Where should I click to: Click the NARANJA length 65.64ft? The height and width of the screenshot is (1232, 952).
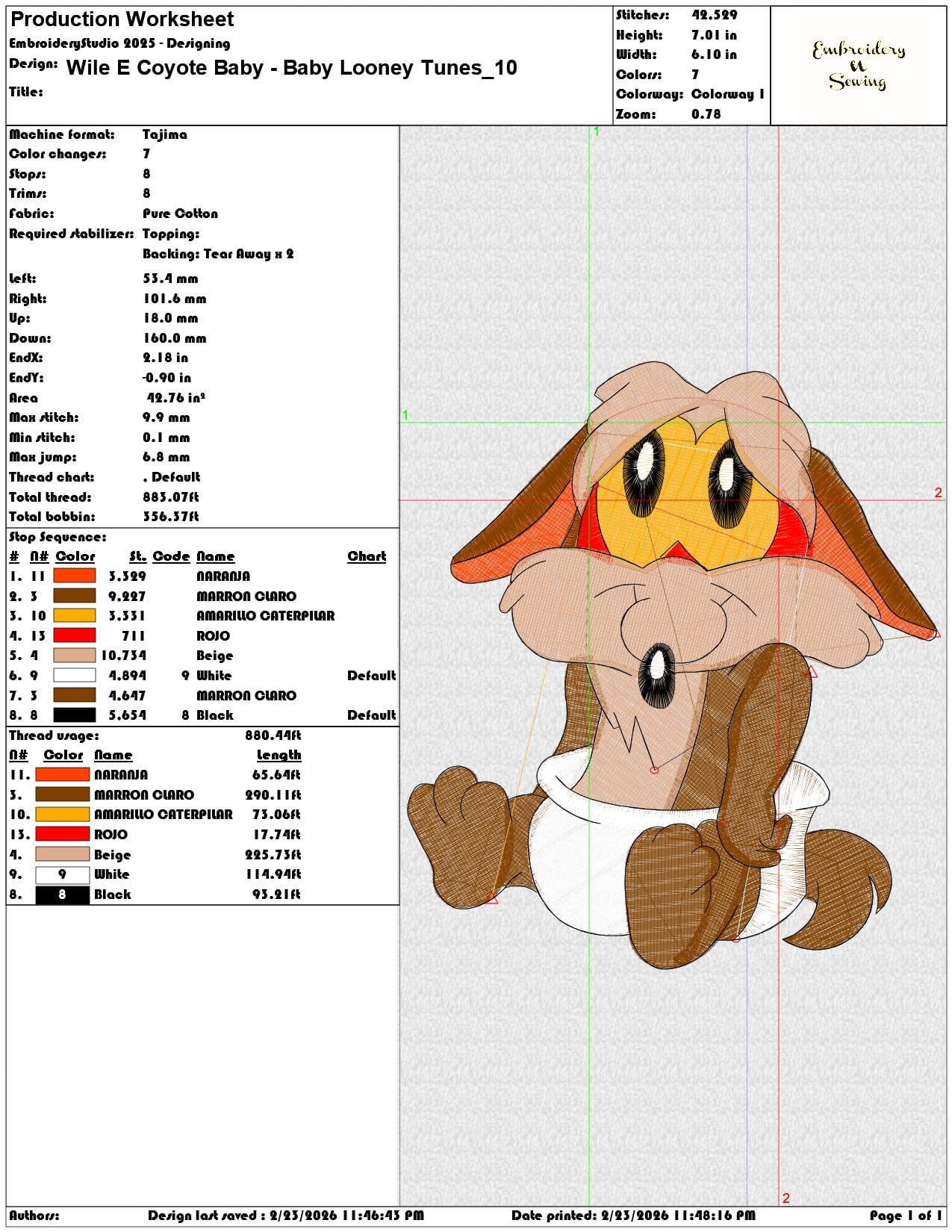pyautogui.click(x=277, y=774)
